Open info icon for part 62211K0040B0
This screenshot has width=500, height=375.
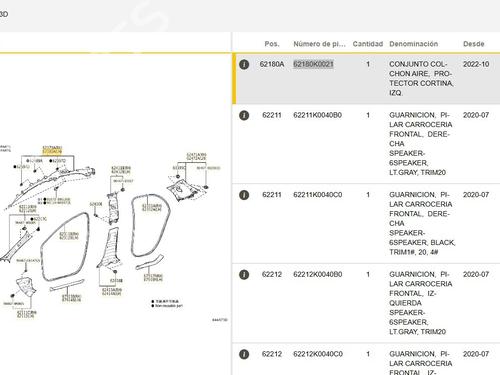[x=244, y=115]
